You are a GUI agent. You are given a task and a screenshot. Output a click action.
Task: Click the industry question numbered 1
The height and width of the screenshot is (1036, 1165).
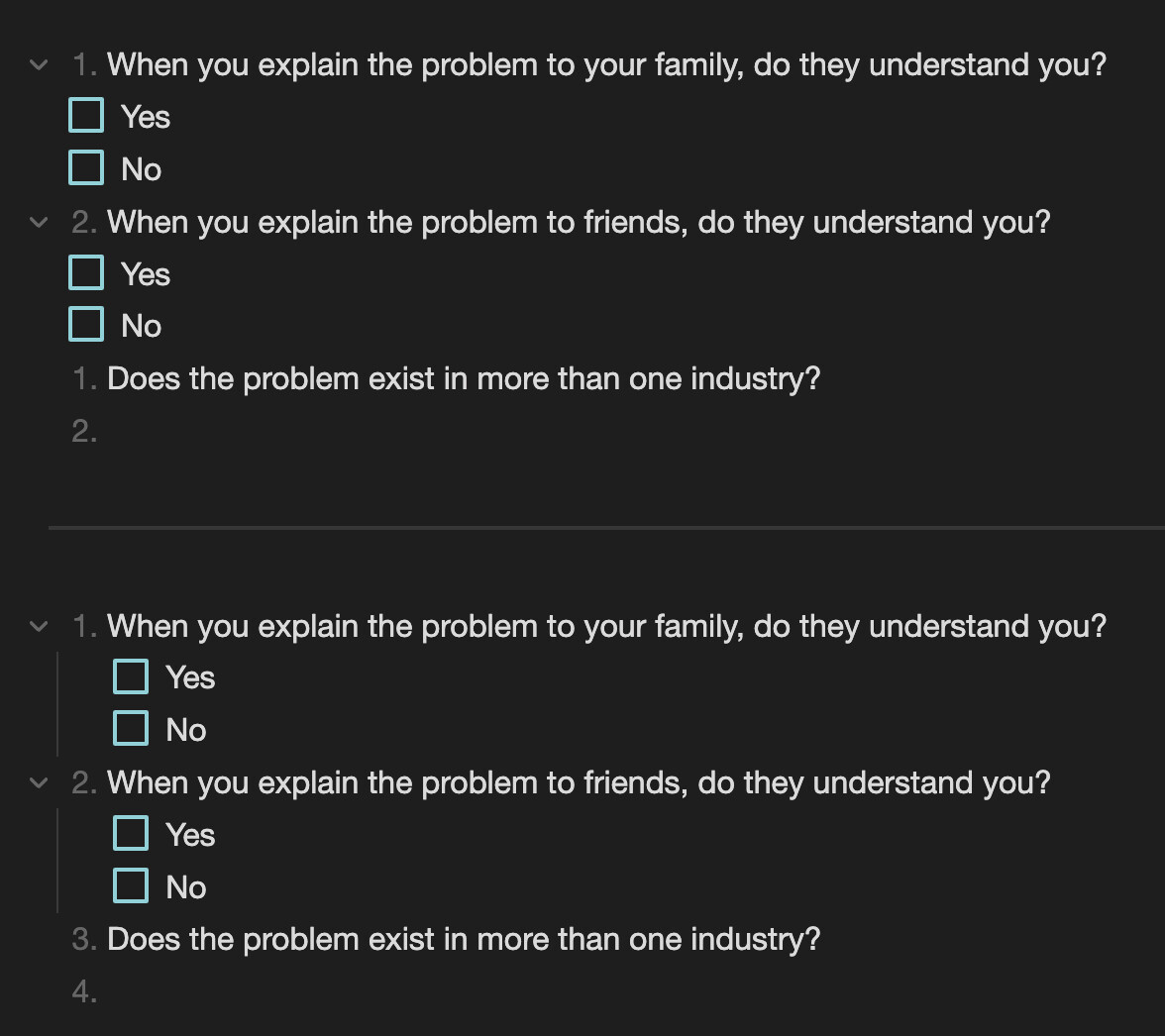(464, 378)
